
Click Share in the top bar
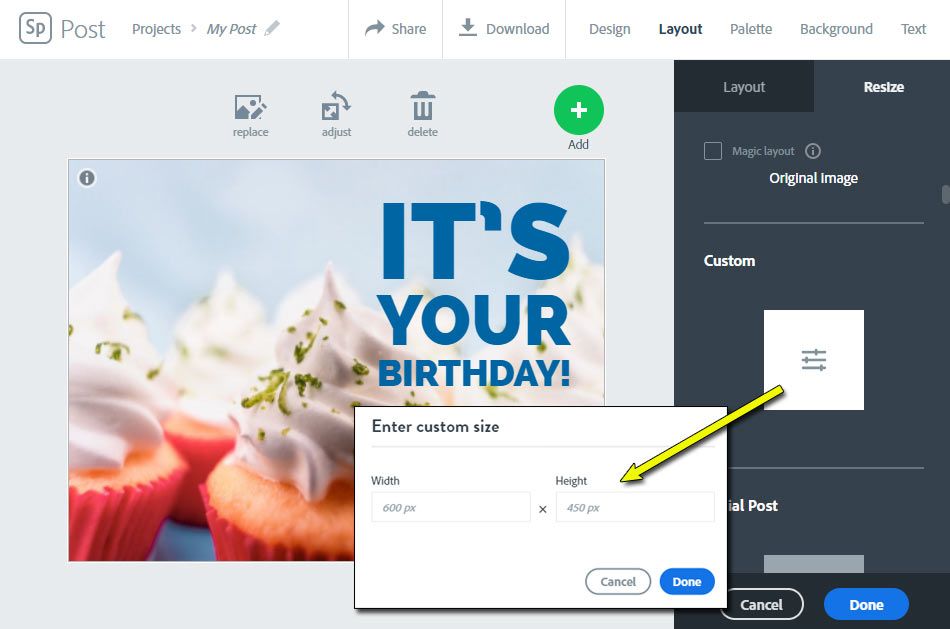pos(396,28)
